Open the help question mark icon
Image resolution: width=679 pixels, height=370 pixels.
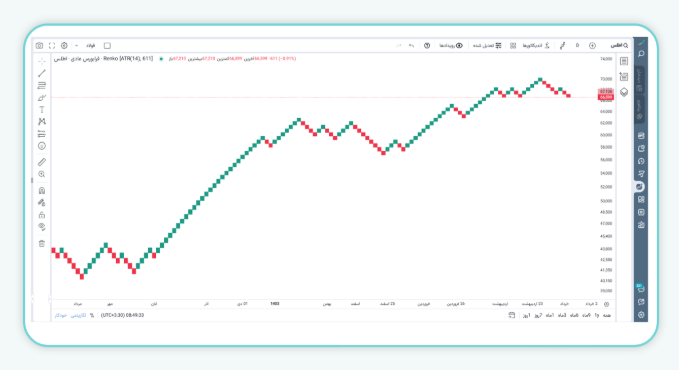click(x=427, y=45)
